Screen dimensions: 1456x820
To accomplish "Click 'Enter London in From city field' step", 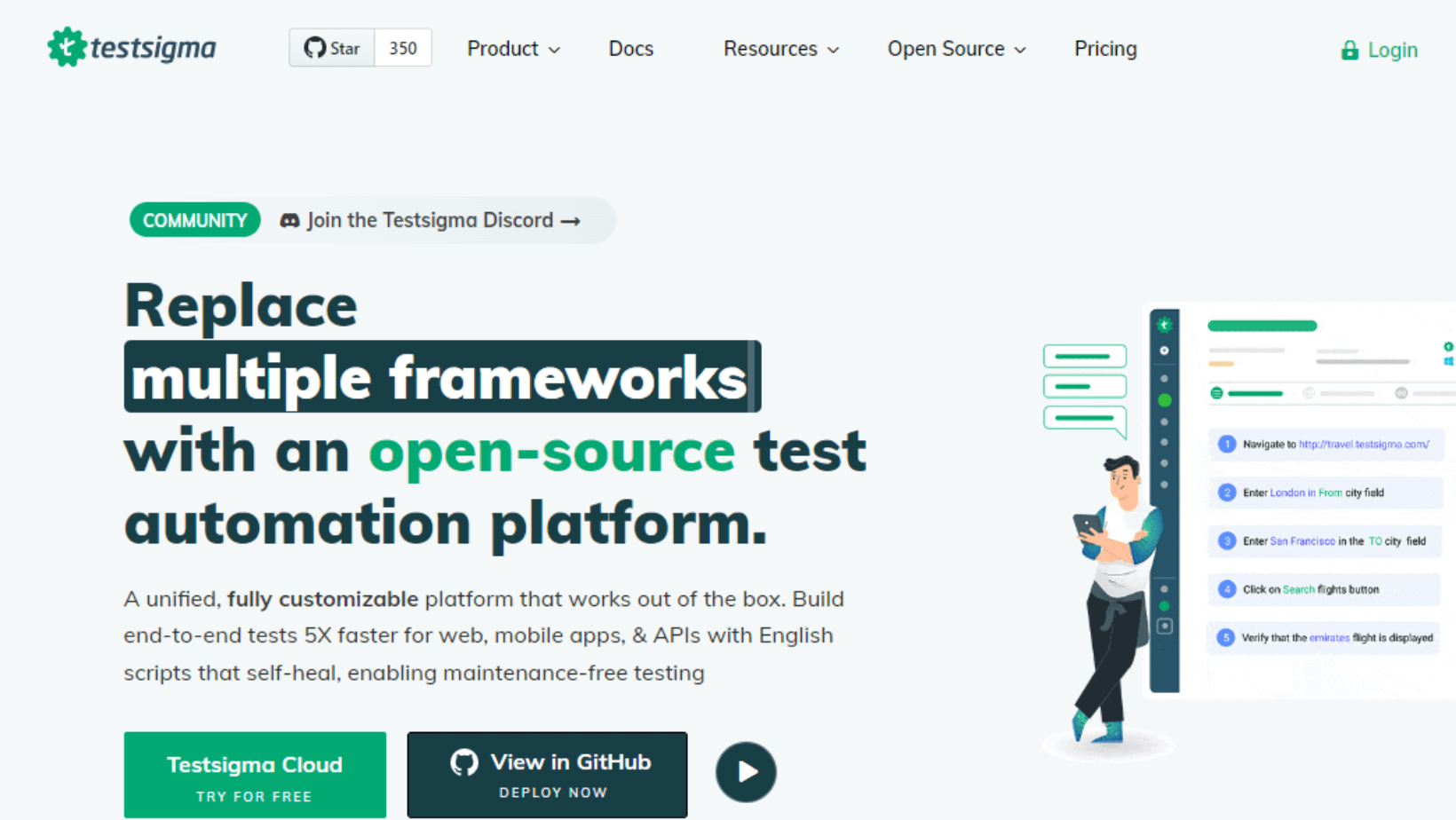I will (1325, 493).
